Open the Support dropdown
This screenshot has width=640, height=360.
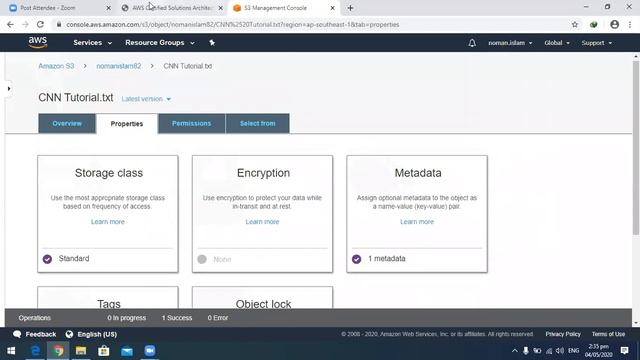(597, 43)
